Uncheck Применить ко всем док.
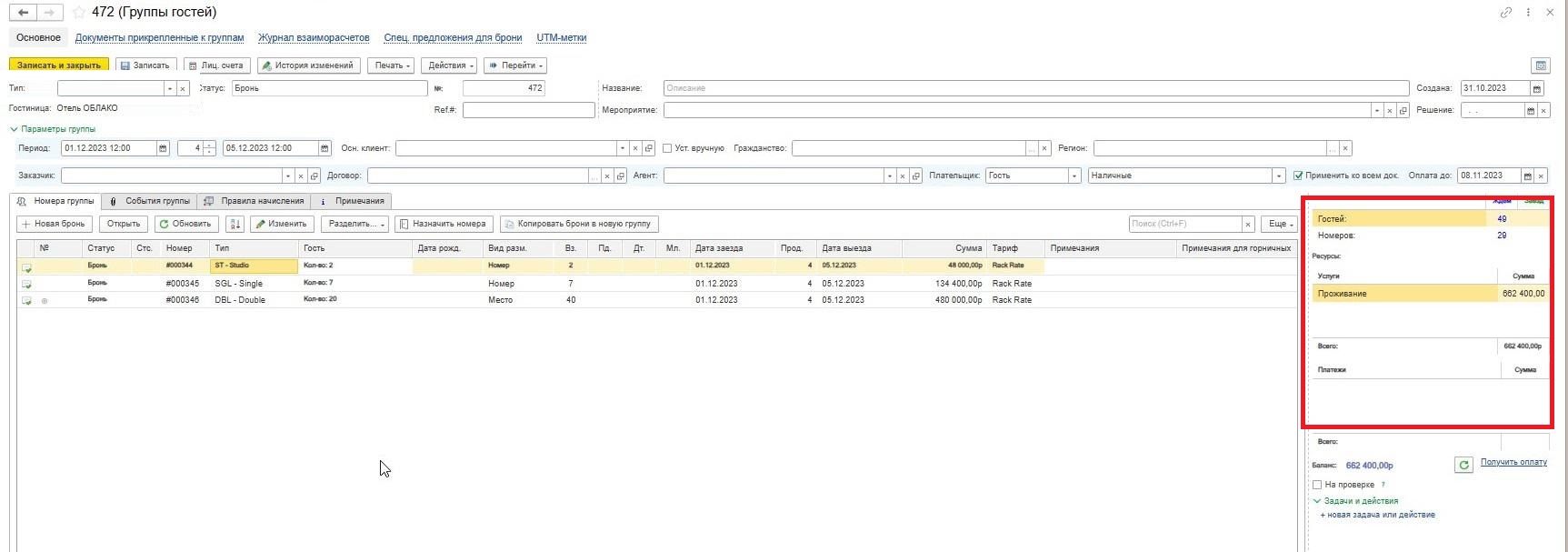The height and width of the screenshot is (552, 1568). 1298,176
